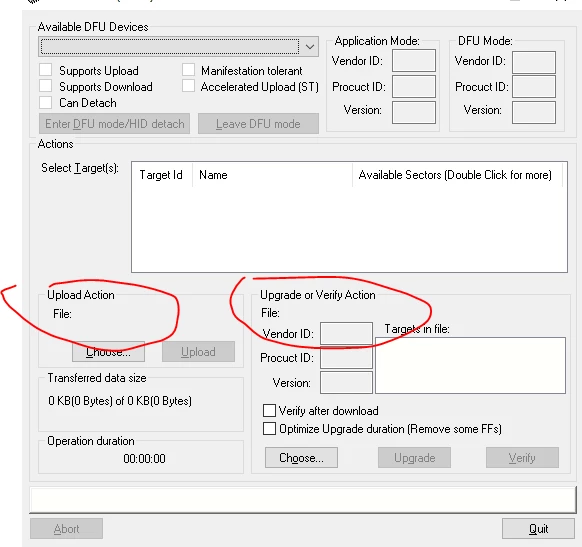The image size is (582, 547).
Task: Click Procuct ID field in Upgrade section
Action: pyautogui.click(x=346, y=357)
